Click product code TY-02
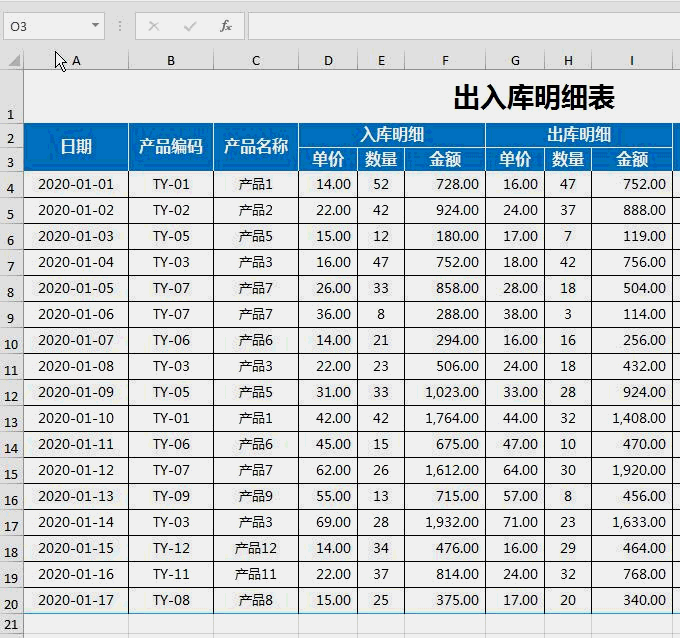This screenshot has width=680, height=638. pos(171,210)
